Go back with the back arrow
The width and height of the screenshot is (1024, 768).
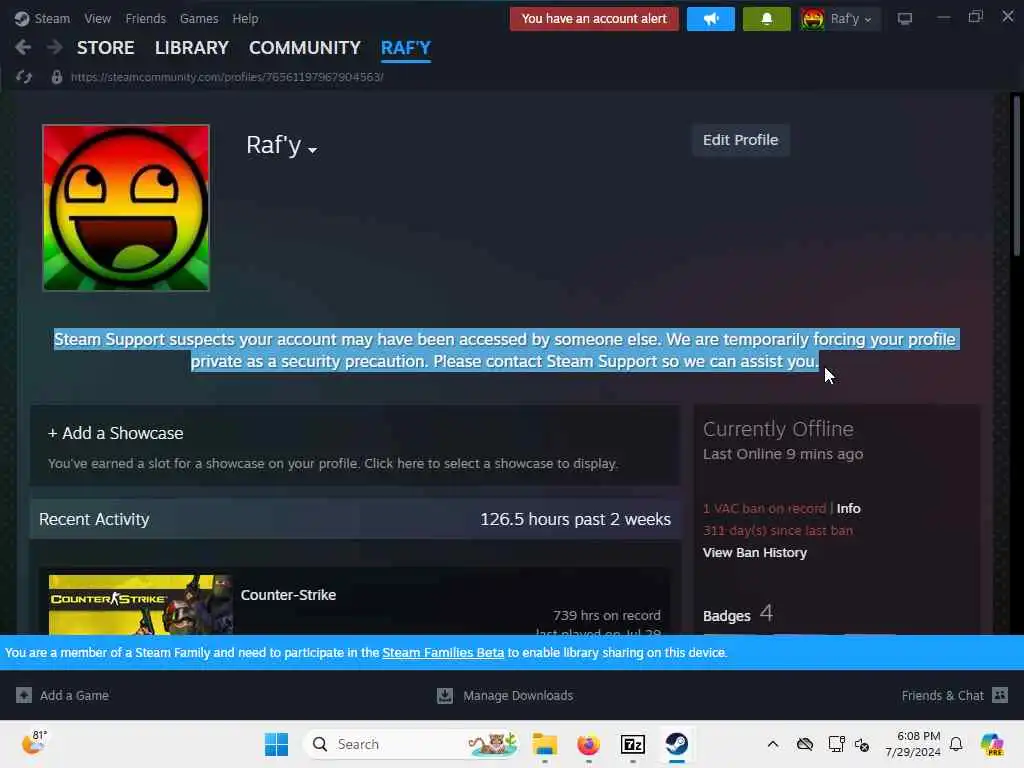point(23,48)
